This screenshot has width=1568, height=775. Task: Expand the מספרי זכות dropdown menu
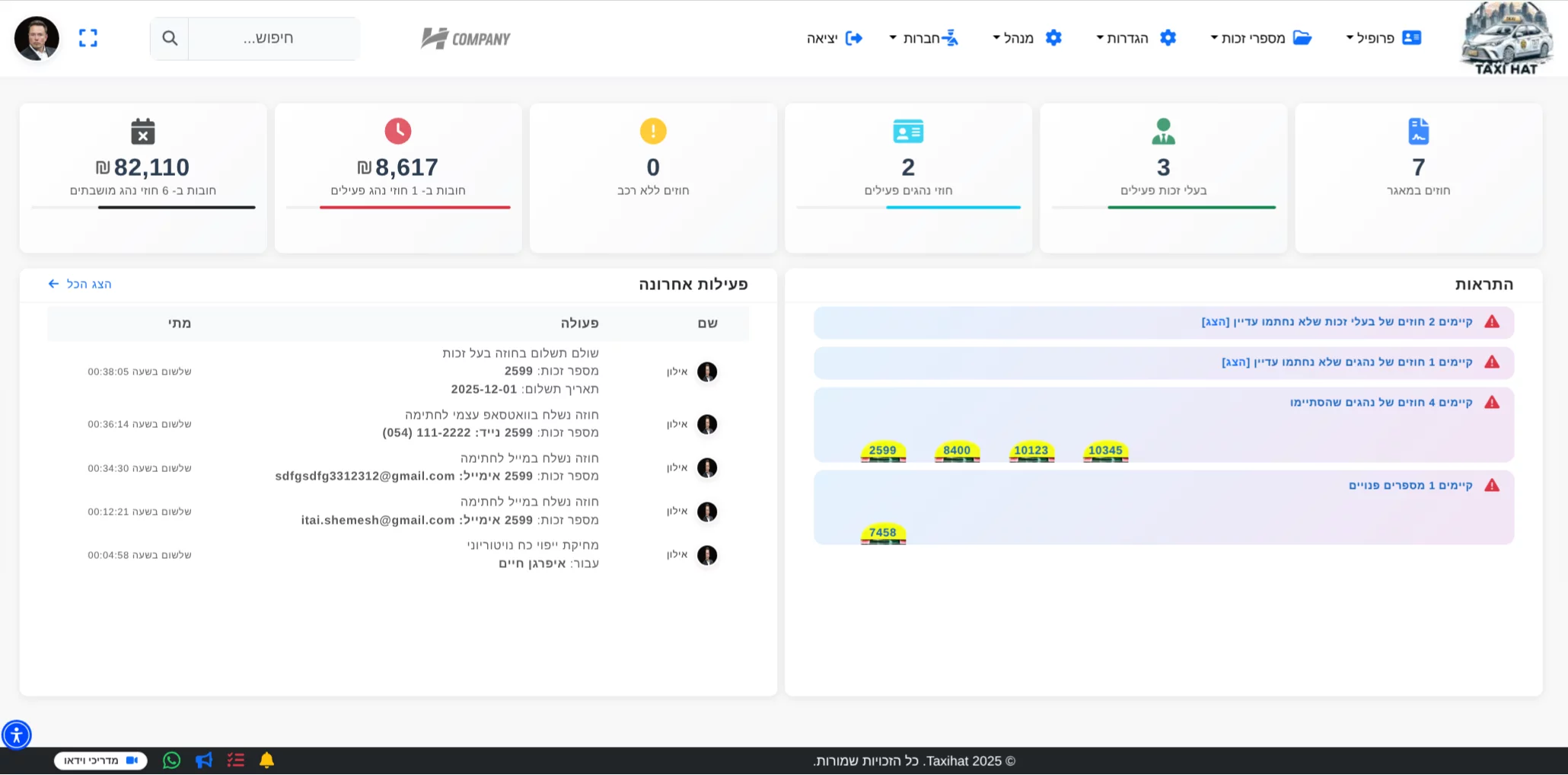pyautogui.click(x=1260, y=38)
